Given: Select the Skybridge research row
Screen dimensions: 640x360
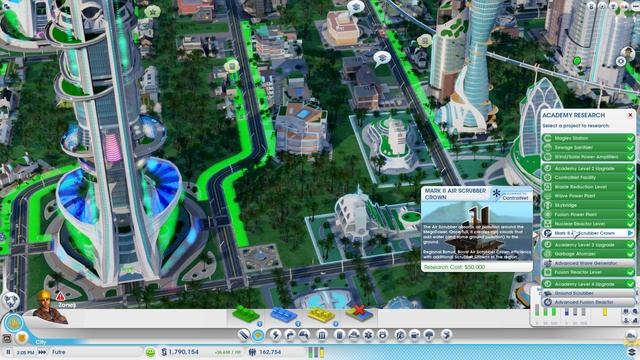Looking at the screenshot, I should (588, 205).
